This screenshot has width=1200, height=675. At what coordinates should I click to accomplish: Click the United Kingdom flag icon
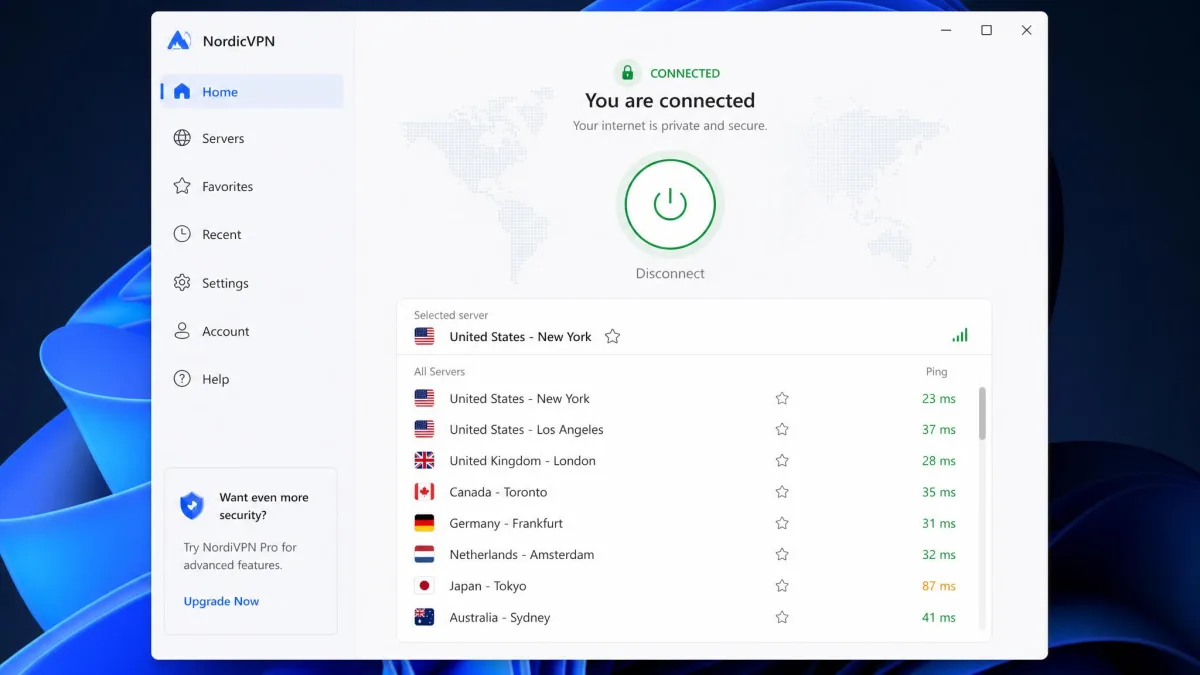[424, 460]
